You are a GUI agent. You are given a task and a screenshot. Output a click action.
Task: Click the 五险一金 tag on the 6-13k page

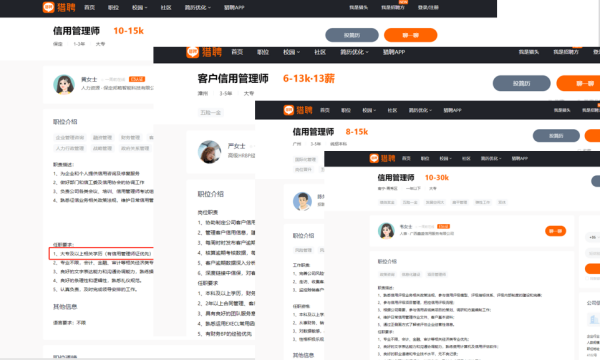coord(210,112)
